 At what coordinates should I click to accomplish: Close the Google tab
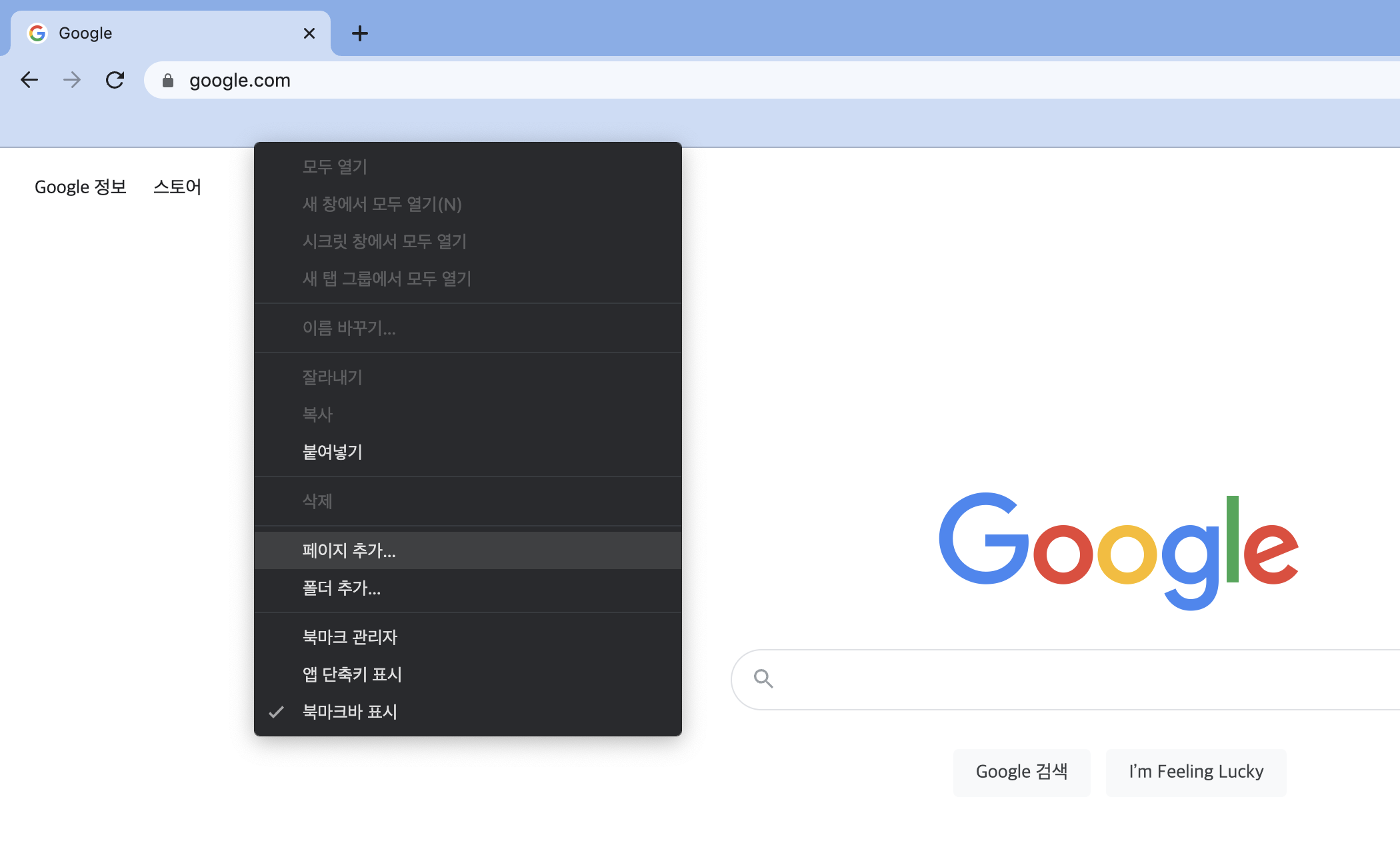pos(309,33)
